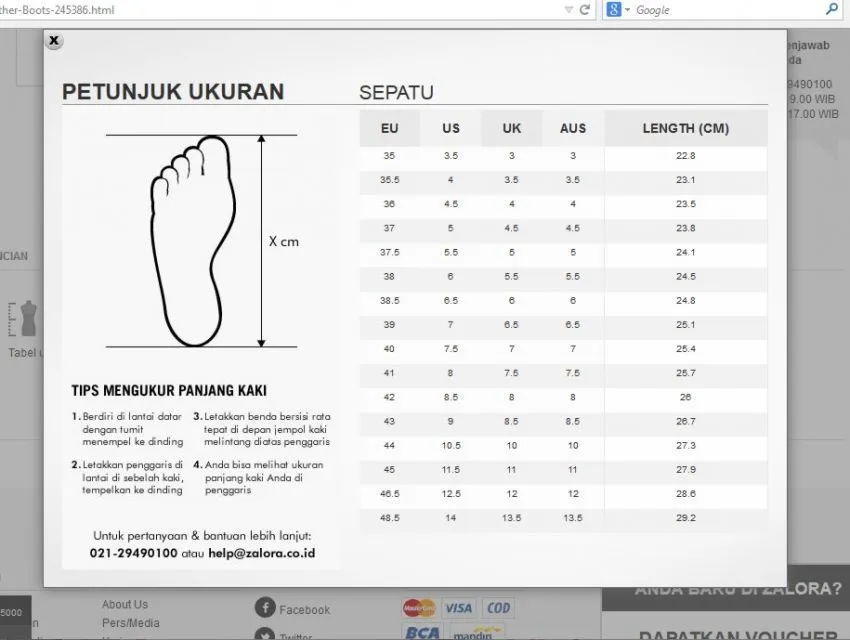Click the EU column header

pos(389,128)
